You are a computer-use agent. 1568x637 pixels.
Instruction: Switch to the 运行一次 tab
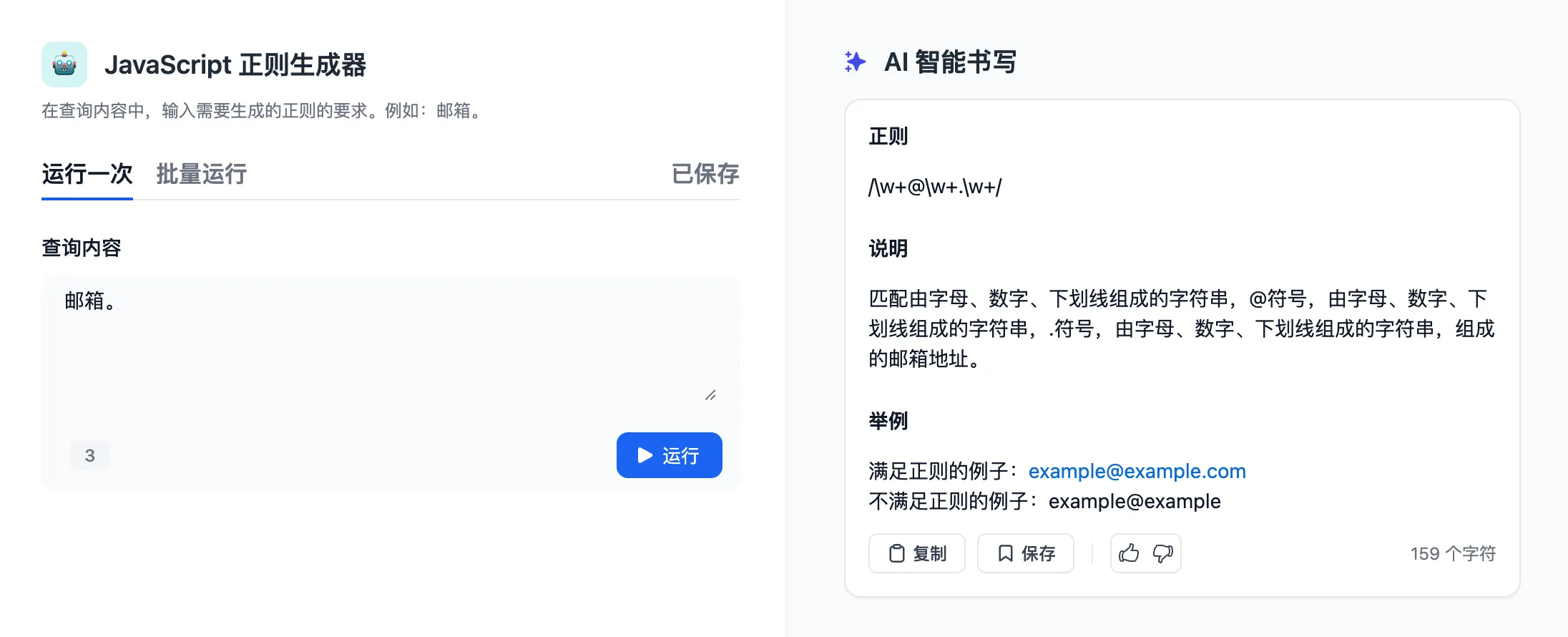tap(87, 174)
